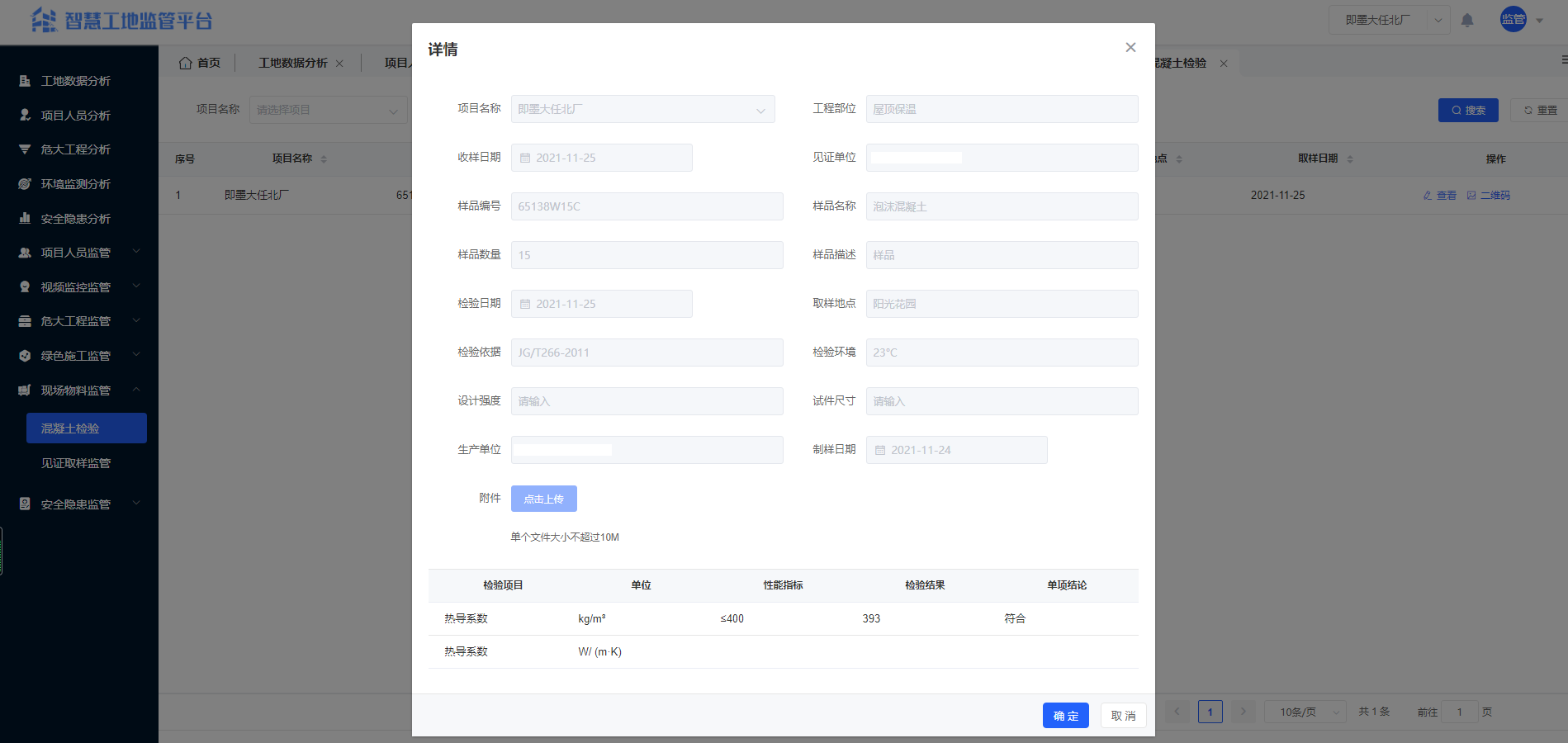The width and height of the screenshot is (1568, 743).
Task: Close the 详情 dialog
Action: point(1130,48)
